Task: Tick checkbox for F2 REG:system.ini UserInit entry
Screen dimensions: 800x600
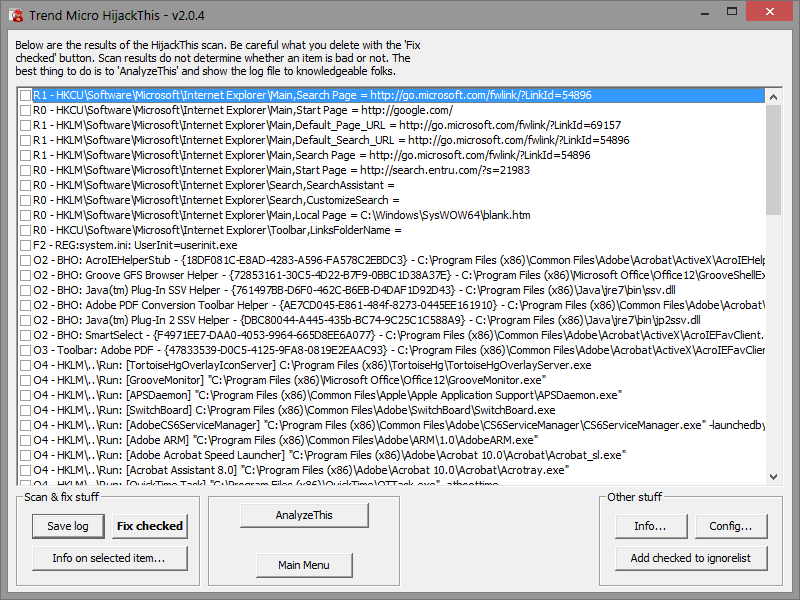Action: 25,245
